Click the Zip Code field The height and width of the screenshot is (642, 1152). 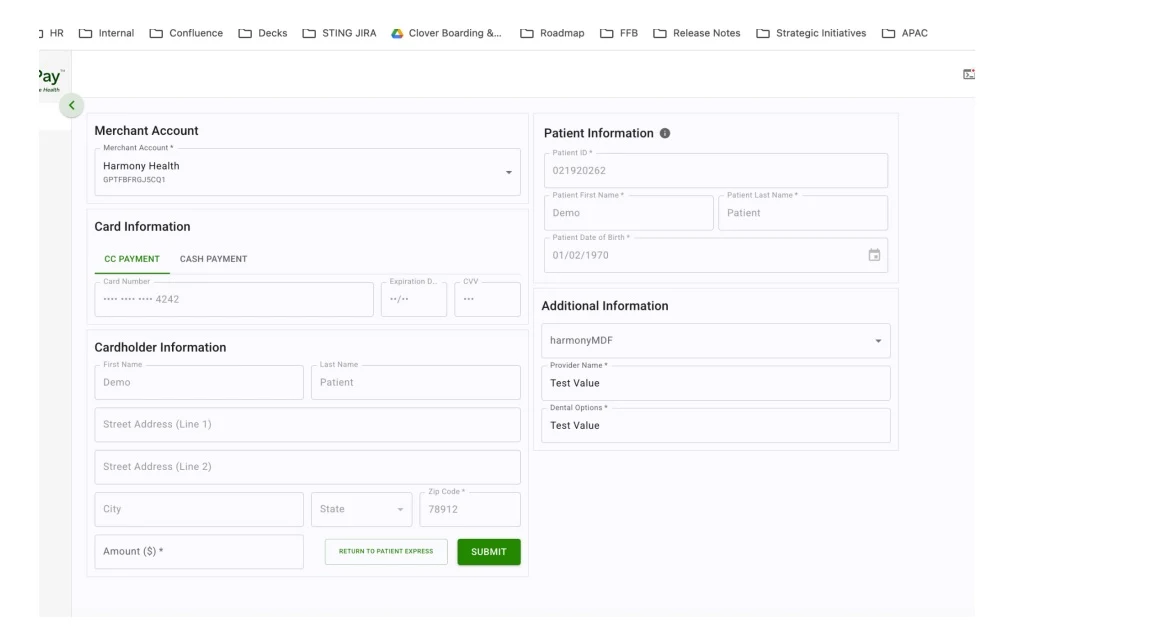(x=470, y=509)
